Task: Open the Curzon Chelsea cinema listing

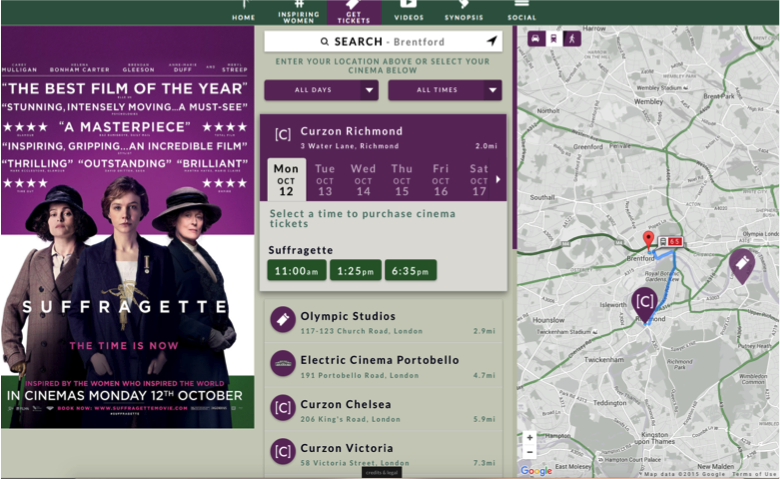Action: (x=383, y=410)
